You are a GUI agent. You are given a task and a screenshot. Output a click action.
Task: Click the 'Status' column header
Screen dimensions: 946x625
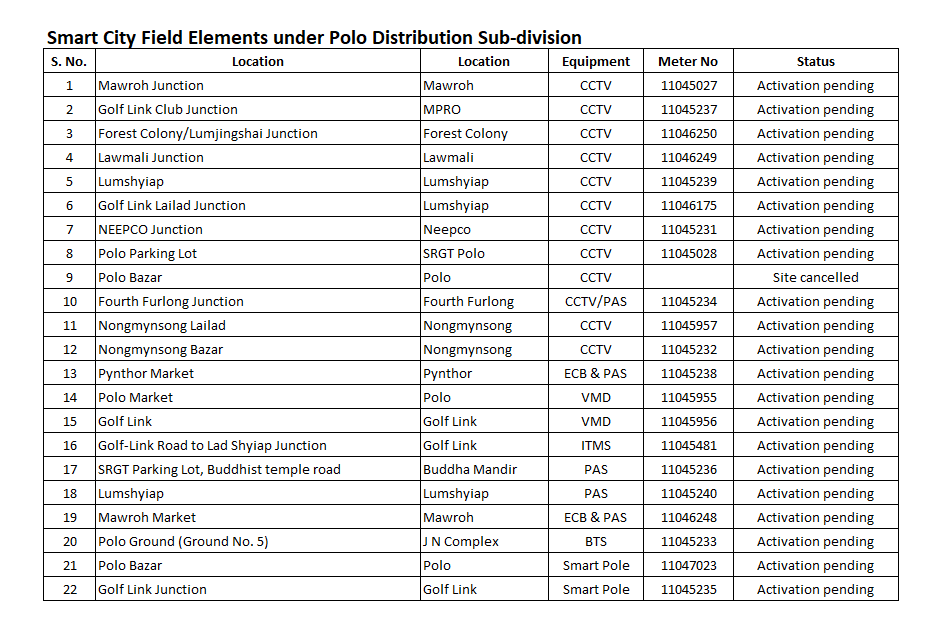[815, 61]
